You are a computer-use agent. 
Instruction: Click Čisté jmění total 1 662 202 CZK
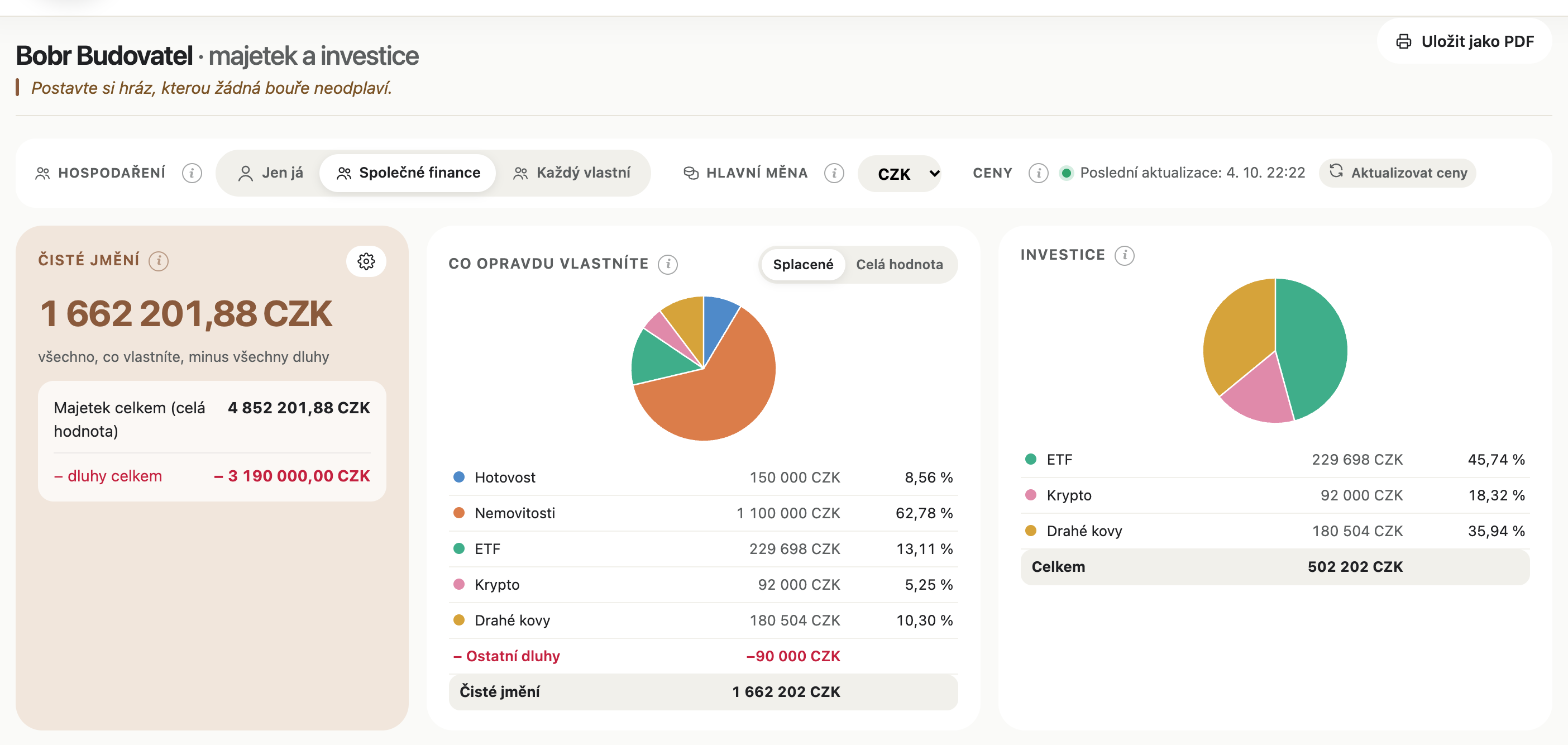[786, 692]
